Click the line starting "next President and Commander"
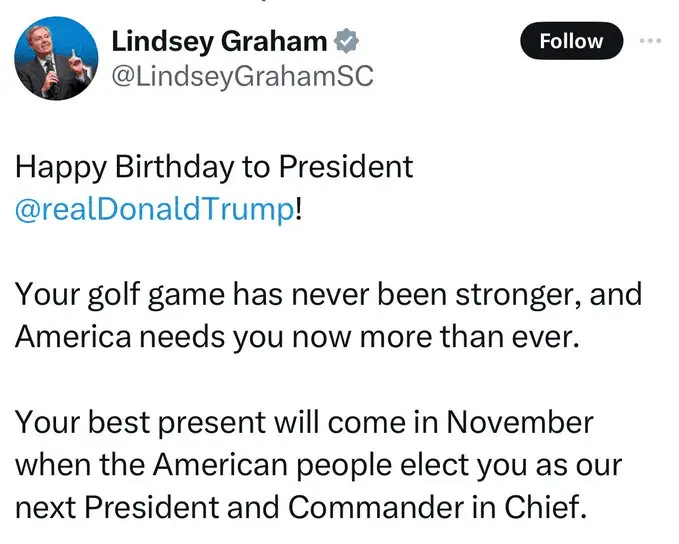 (298, 508)
